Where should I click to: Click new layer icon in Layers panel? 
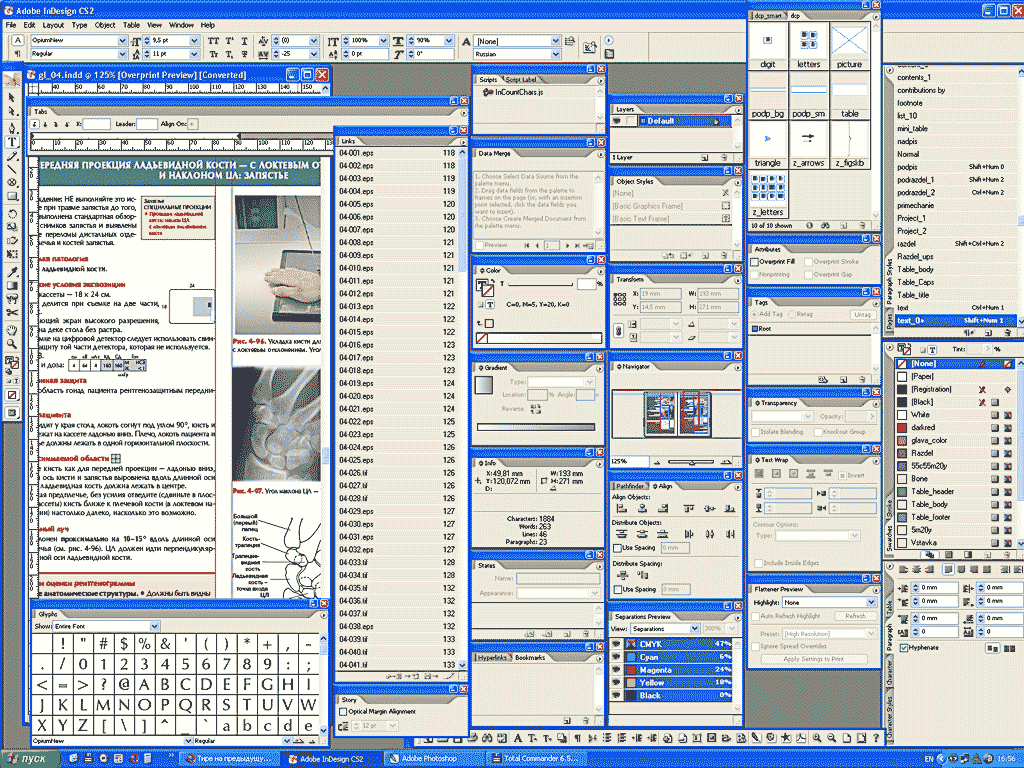(705, 157)
